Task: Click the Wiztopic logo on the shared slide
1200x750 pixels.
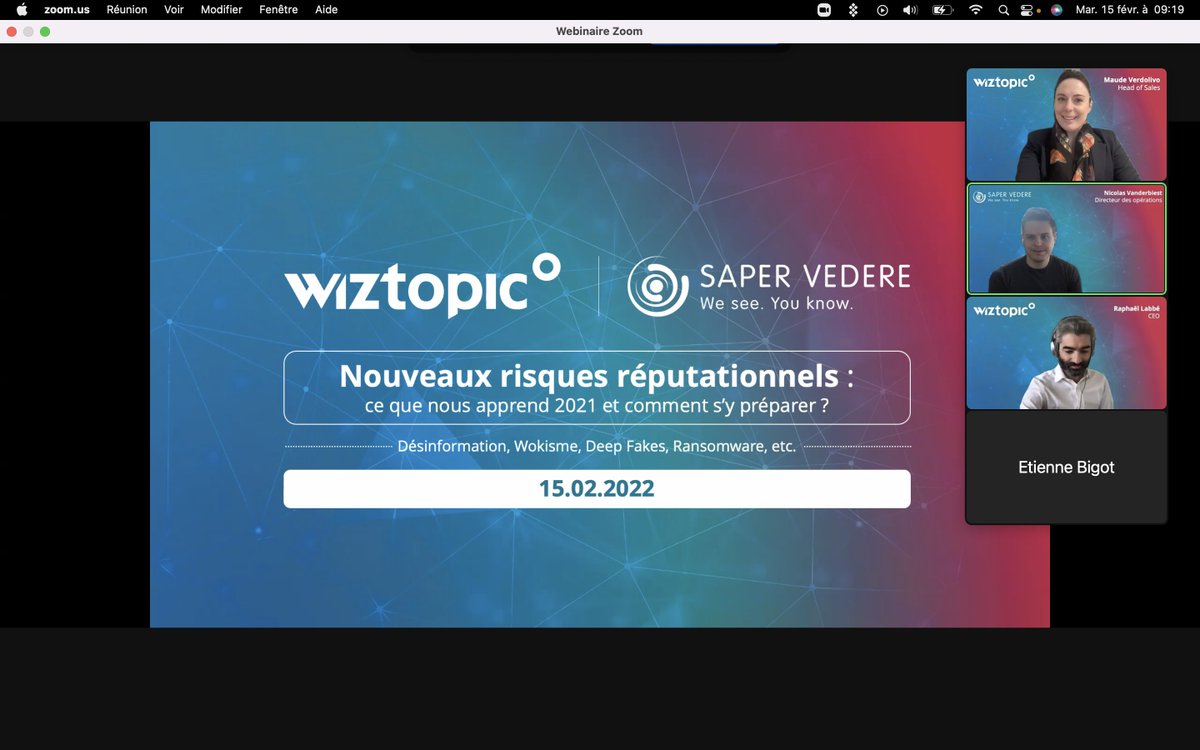Action: click(422, 284)
